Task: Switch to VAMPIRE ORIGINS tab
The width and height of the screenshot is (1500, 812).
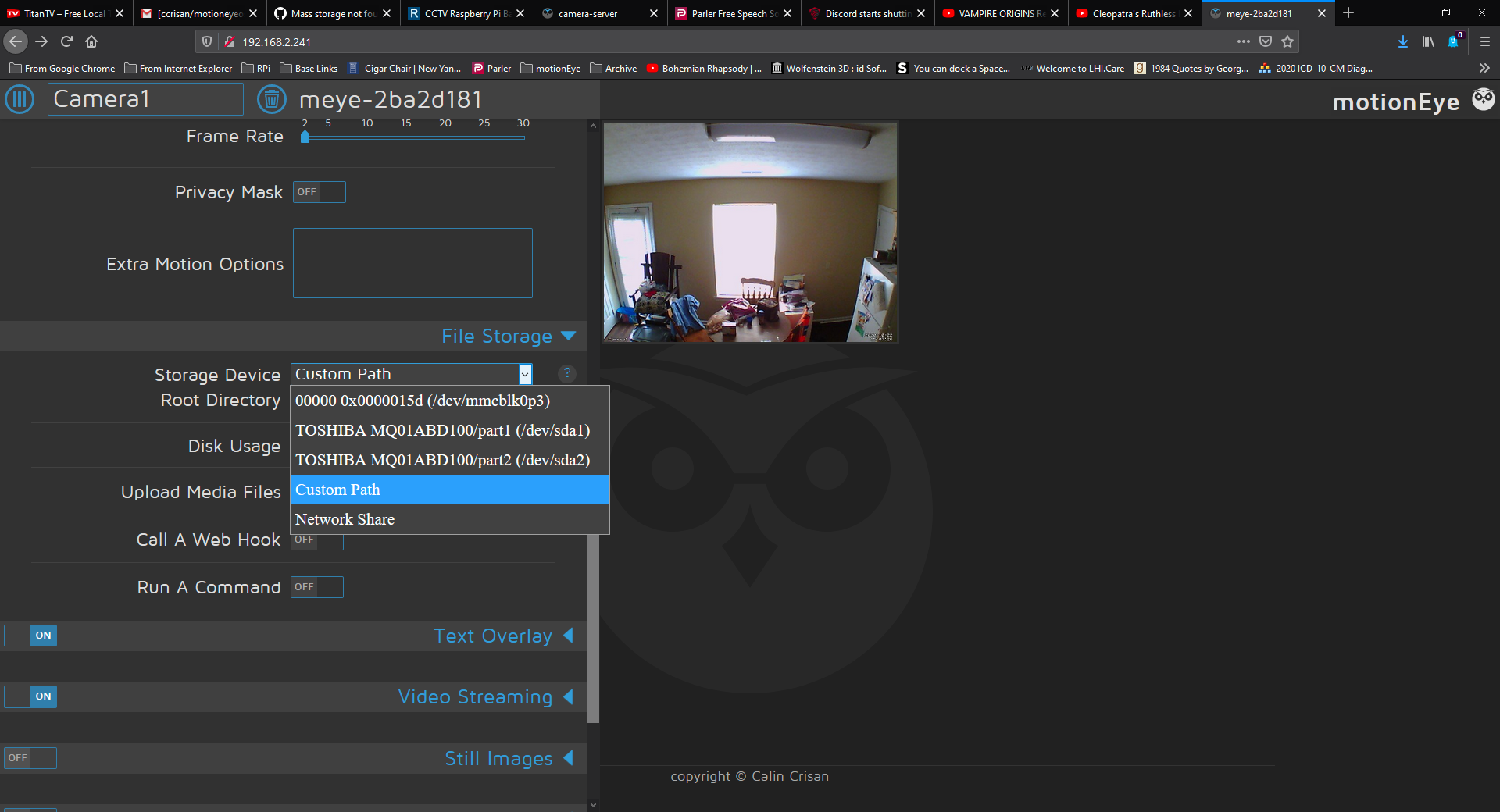Action: 1002,13
